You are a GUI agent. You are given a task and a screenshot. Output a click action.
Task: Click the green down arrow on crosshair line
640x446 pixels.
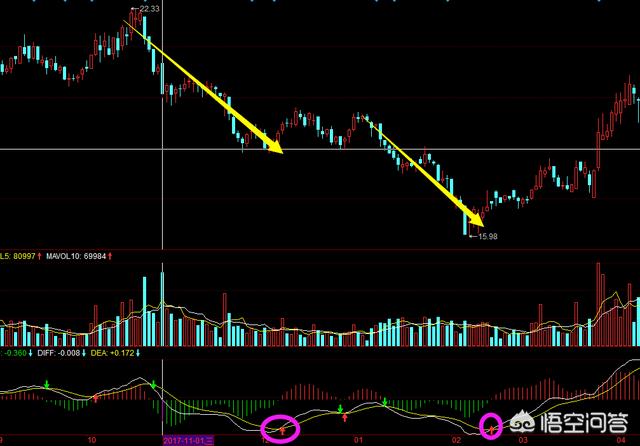click(154, 384)
